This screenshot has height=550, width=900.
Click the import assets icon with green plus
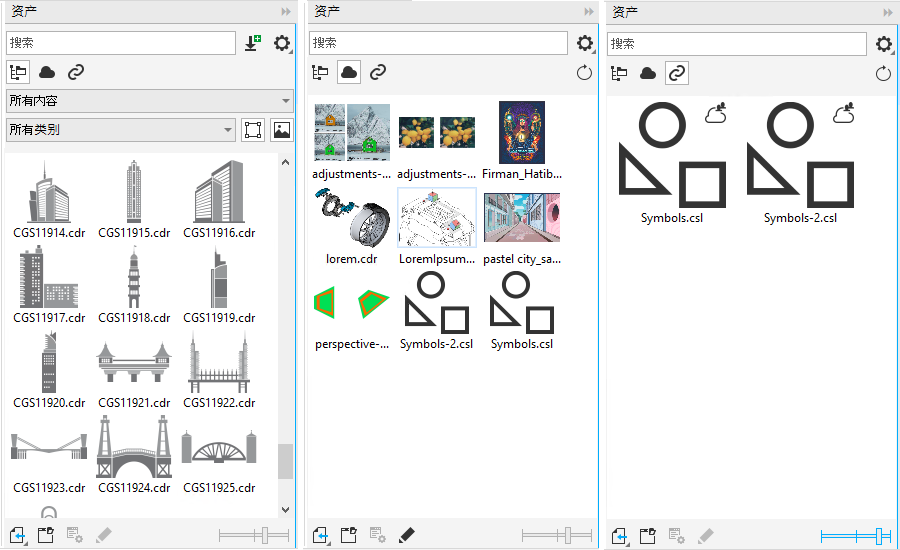tap(253, 43)
